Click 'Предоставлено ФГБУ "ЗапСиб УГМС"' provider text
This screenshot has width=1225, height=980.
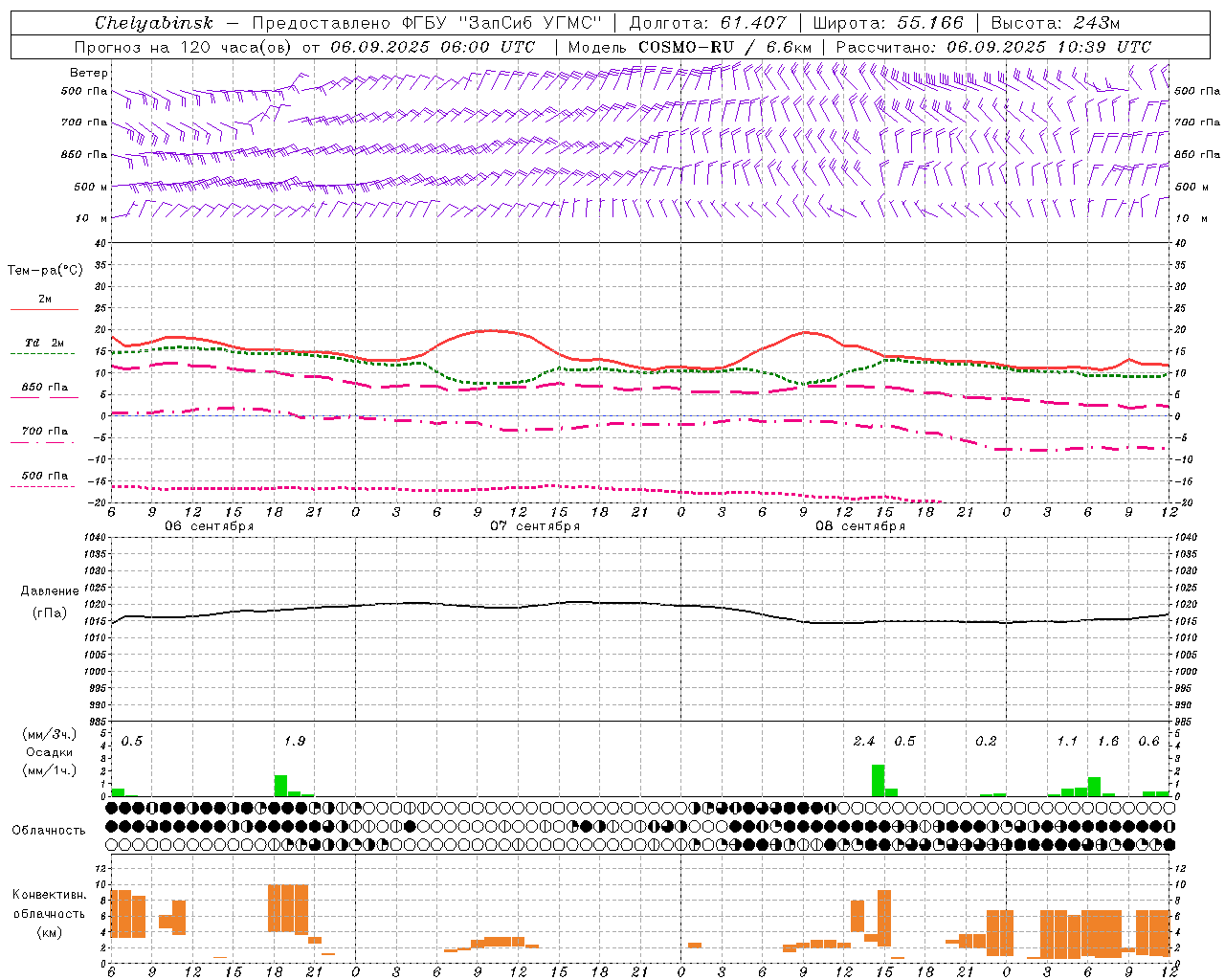pos(427,23)
